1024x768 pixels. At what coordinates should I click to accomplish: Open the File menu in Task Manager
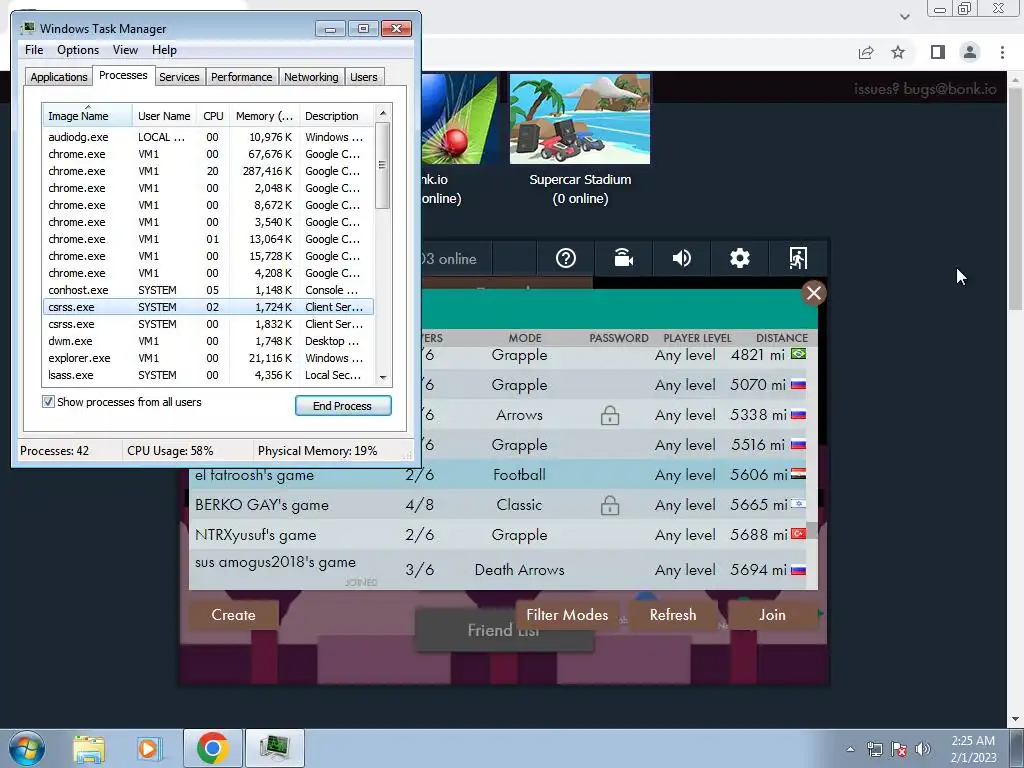[34, 50]
